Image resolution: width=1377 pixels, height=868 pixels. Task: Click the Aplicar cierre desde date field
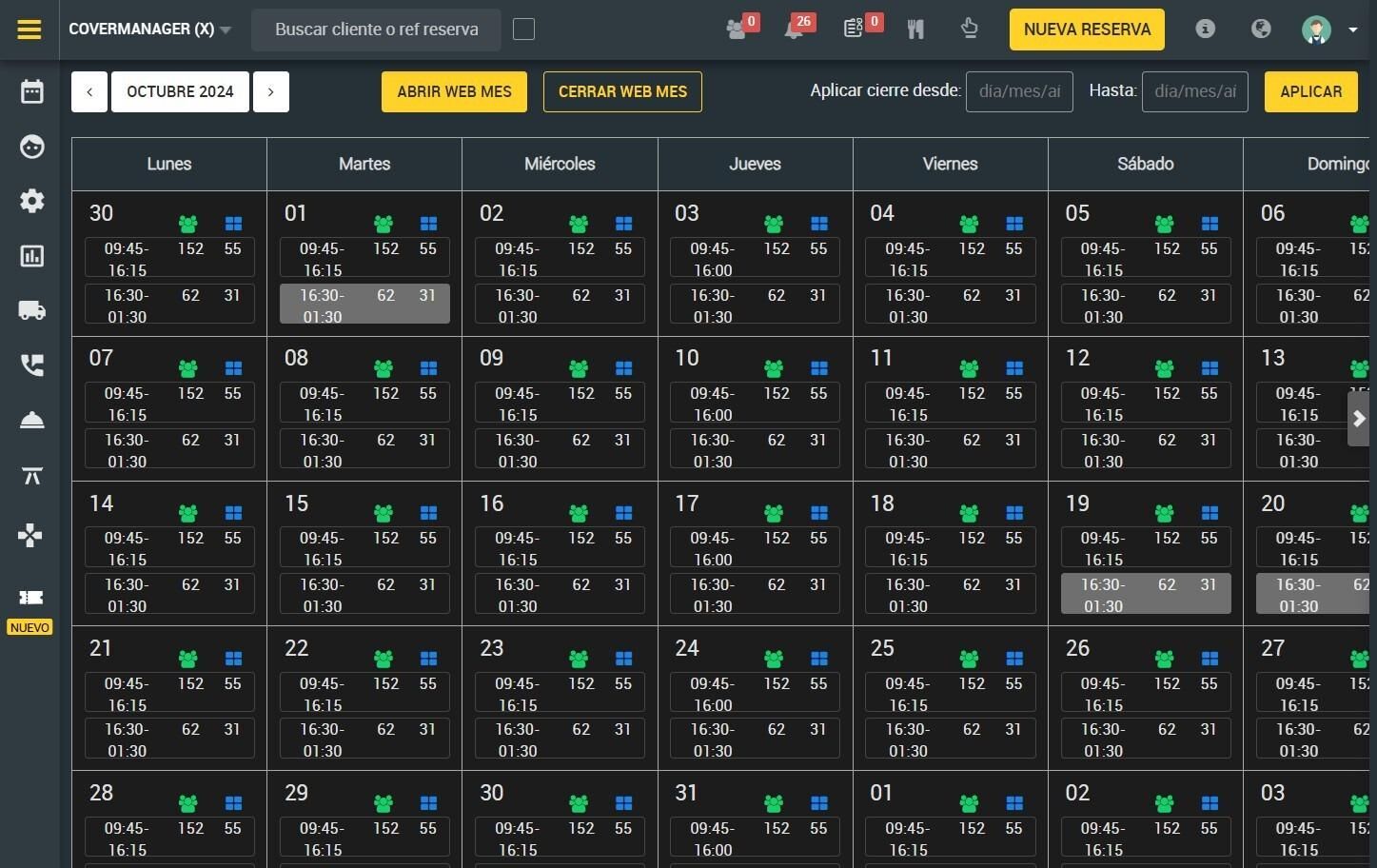tap(1019, 92)
